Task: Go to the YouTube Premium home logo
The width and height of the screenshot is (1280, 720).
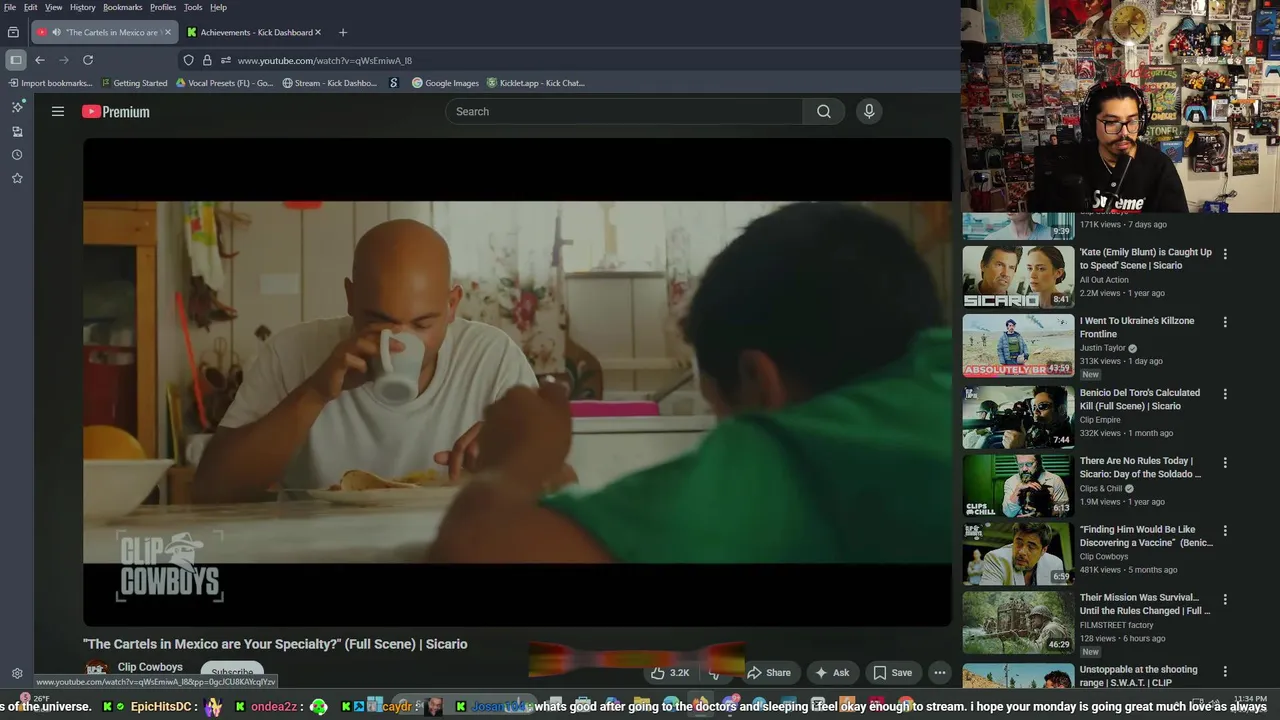Action: pyautogui.click(x=116, y=112)
